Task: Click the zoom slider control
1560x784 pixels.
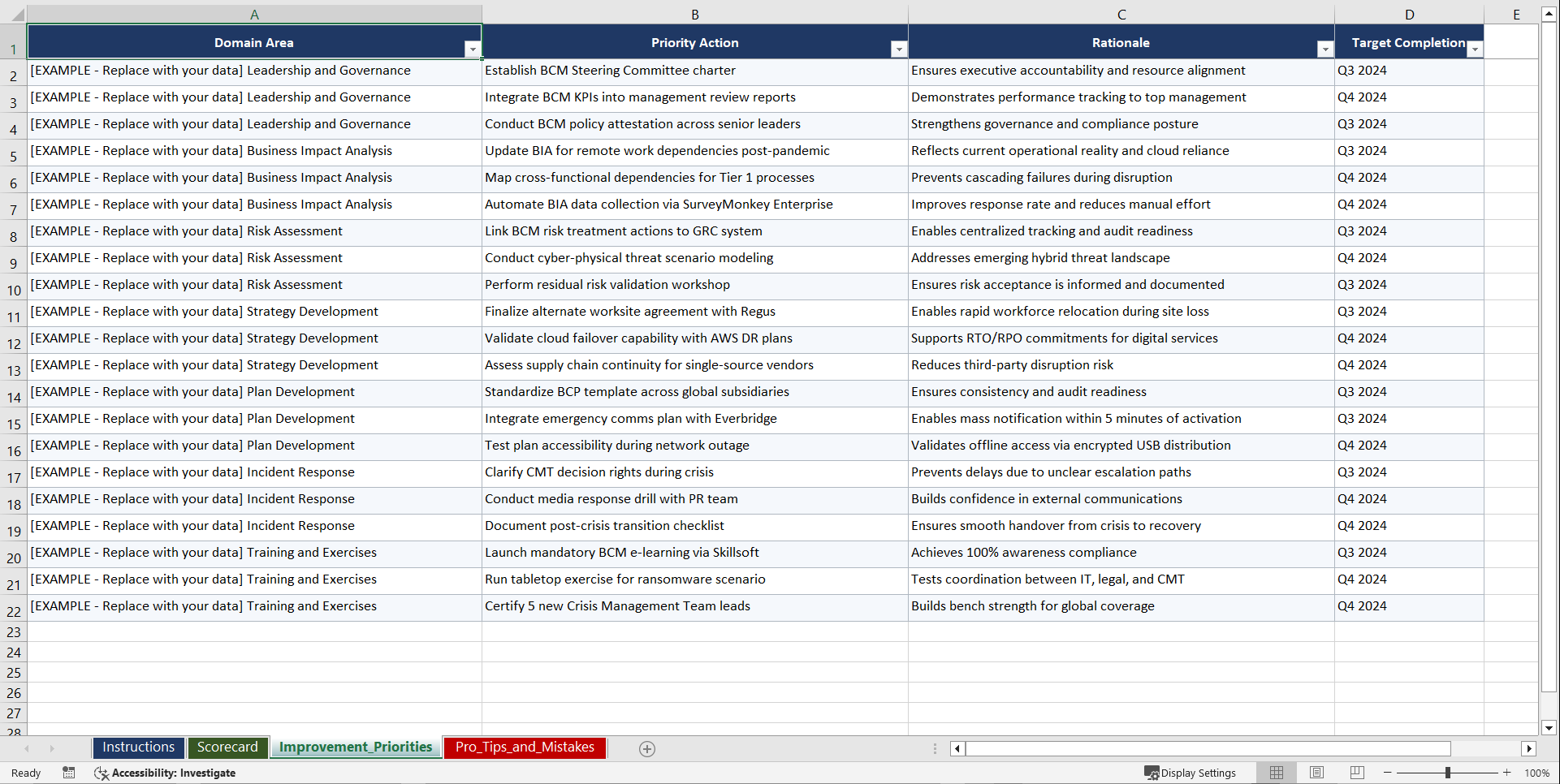Action: pos(1446,773)
